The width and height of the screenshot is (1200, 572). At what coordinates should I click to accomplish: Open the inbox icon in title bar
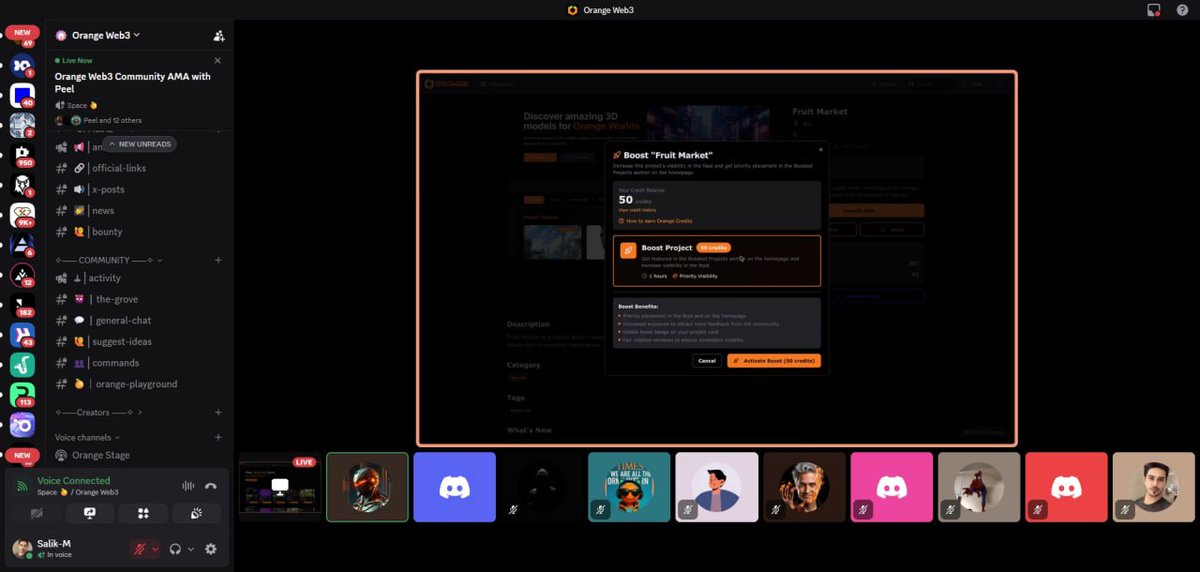coord(1154,10)
